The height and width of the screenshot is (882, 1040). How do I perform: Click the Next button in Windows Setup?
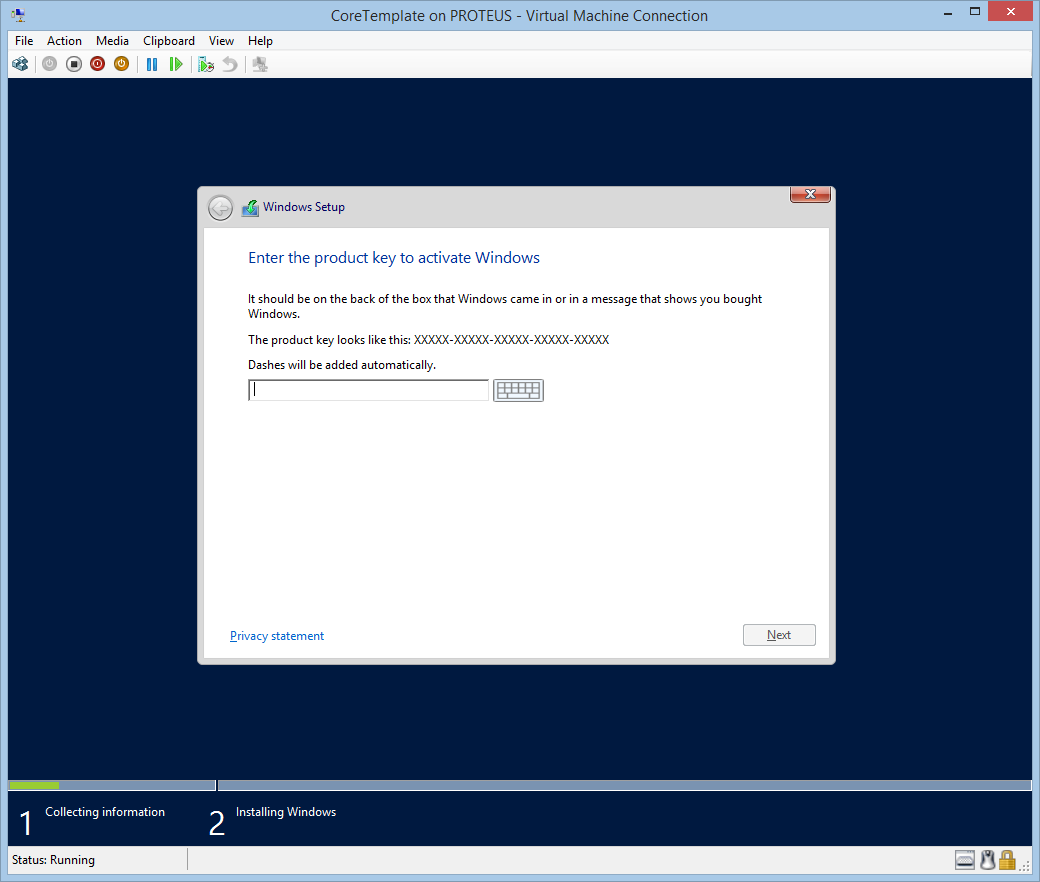(x=779, y=635)
